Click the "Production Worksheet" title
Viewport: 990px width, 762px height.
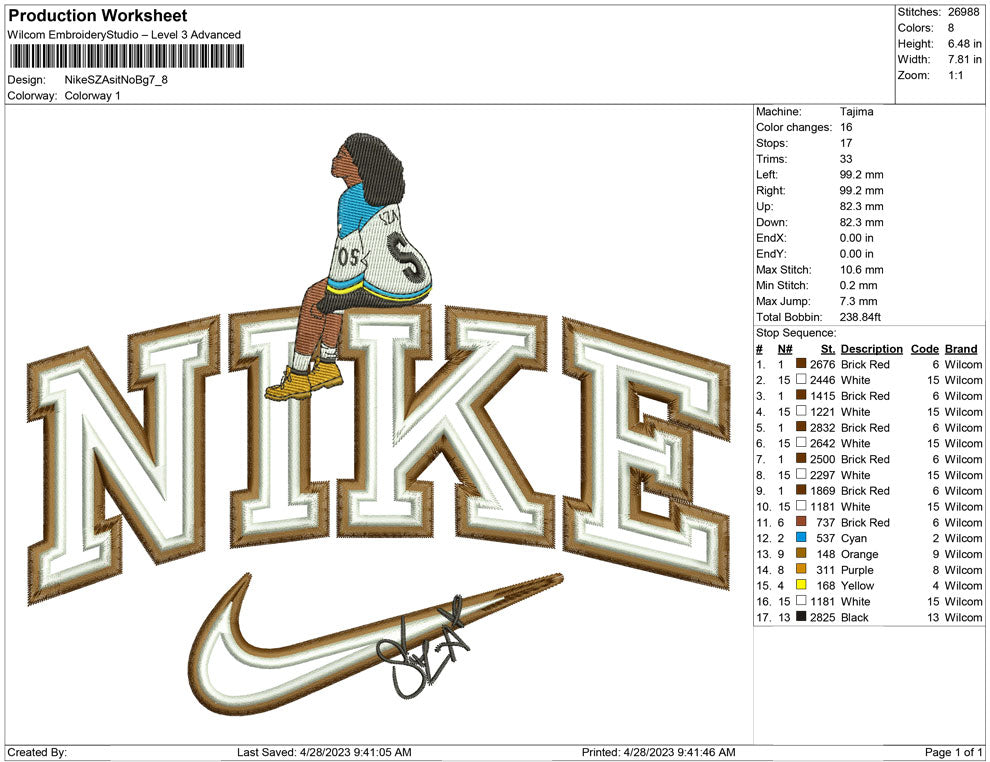(98, 16)
